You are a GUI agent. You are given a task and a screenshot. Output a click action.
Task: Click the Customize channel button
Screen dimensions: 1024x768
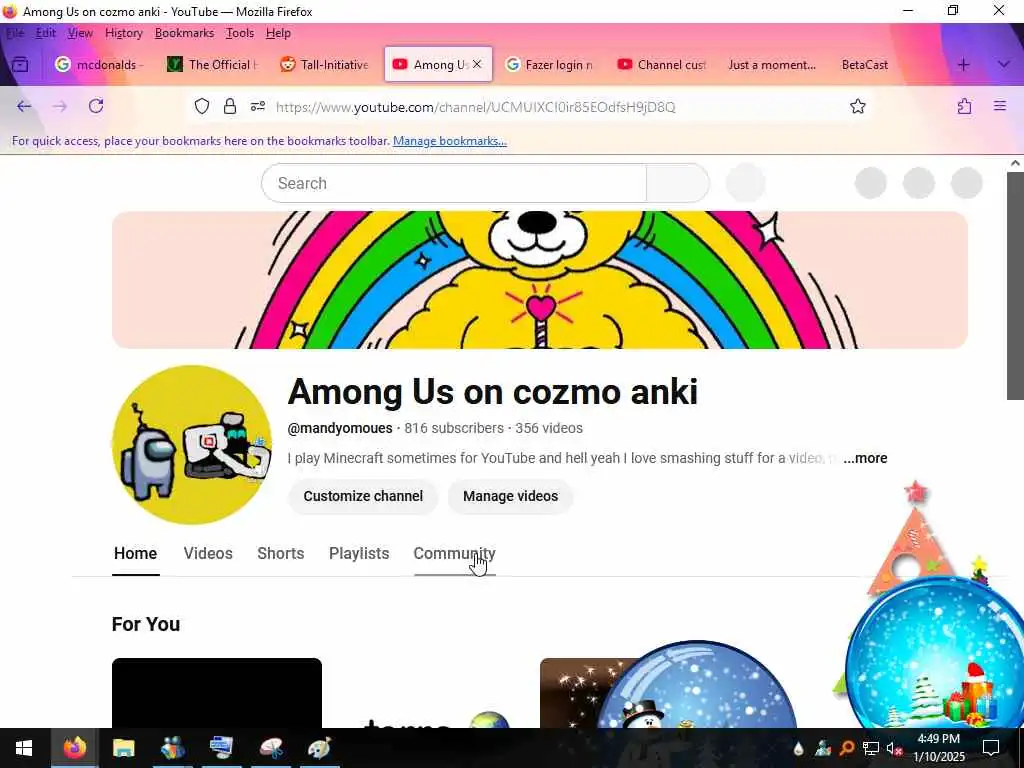click(363, 496)
